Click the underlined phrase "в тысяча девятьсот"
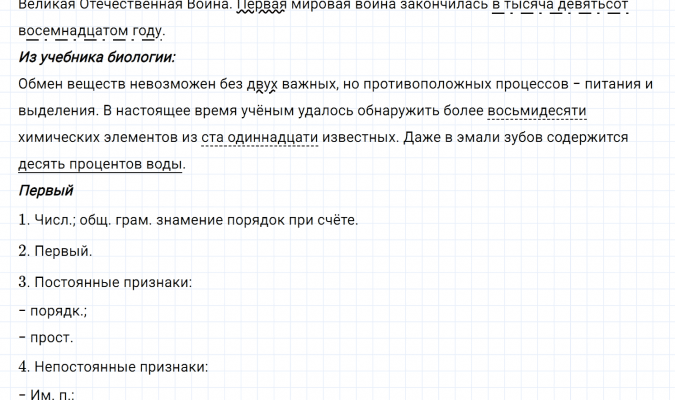 pos(546,5)
